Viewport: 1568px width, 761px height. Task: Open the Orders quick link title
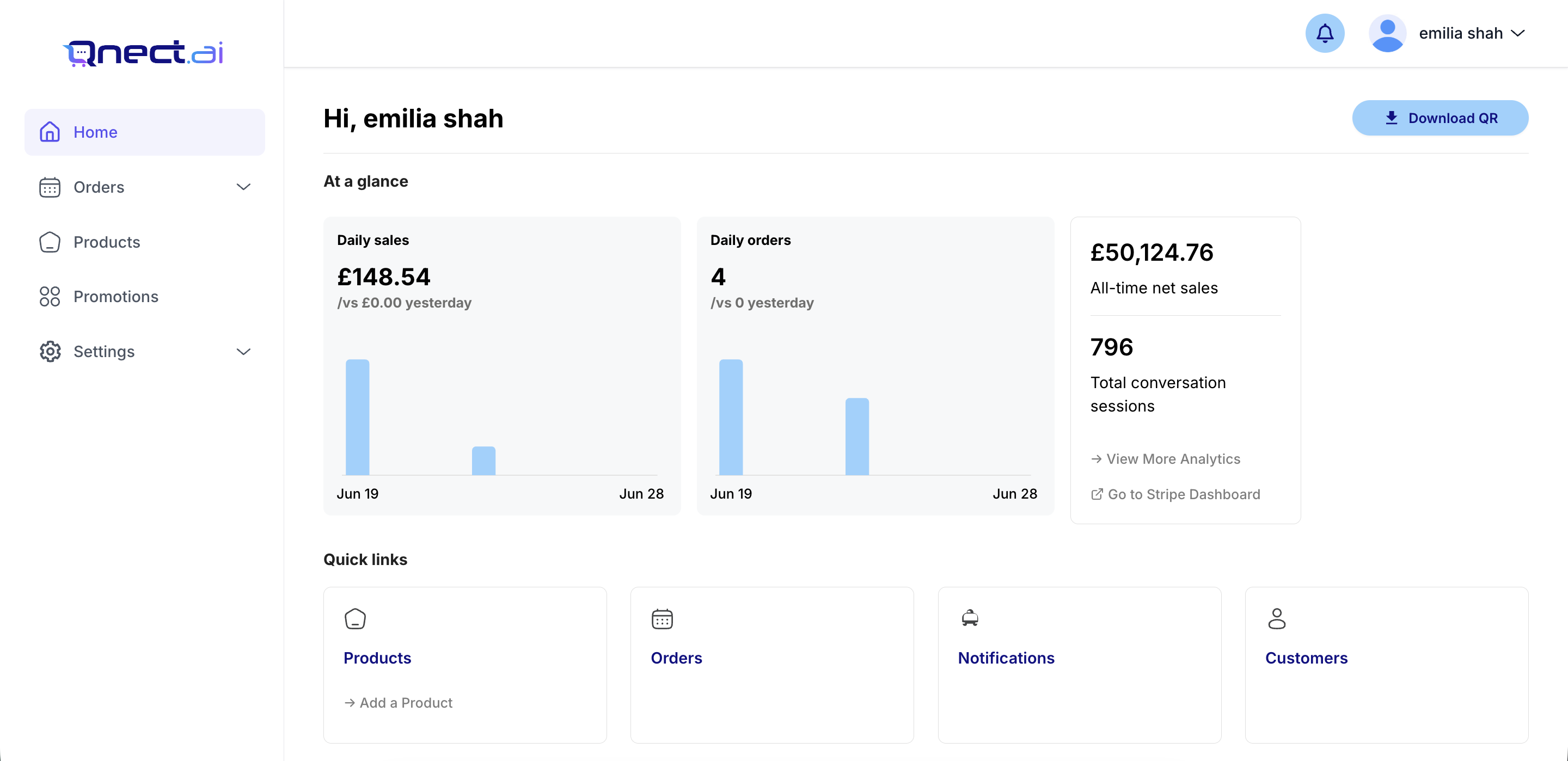[676, 658]
